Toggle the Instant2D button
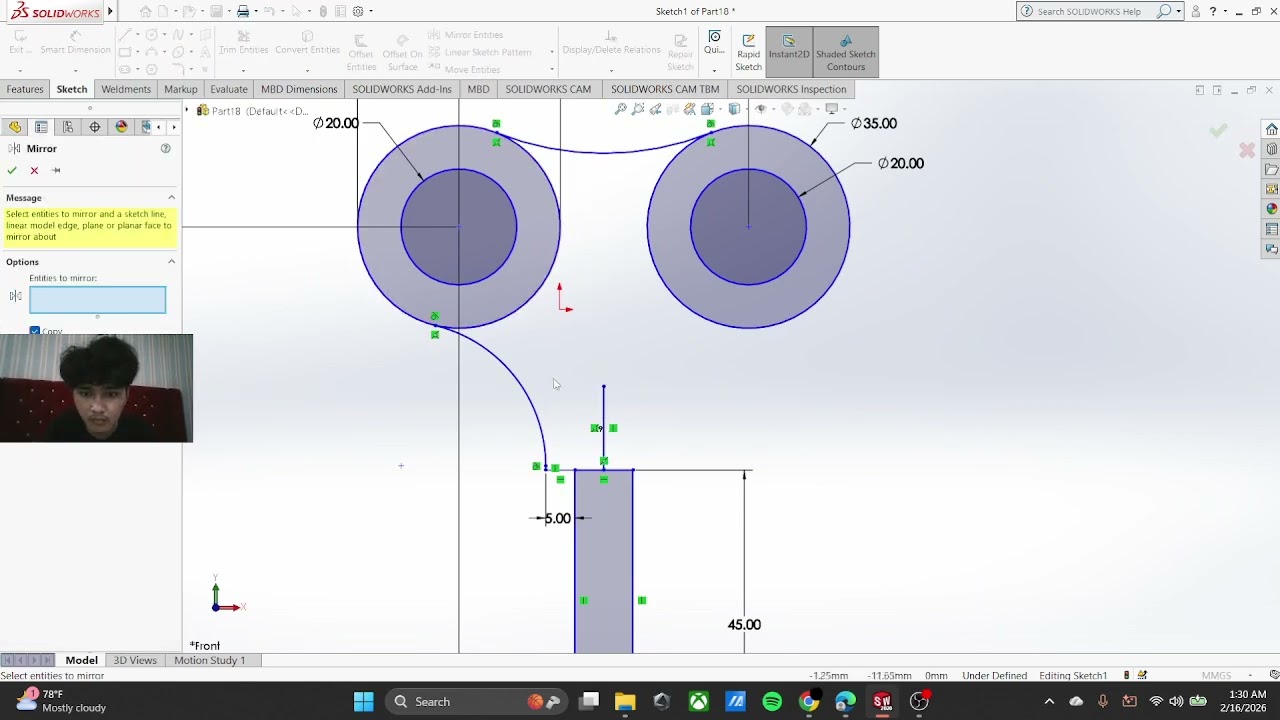Screen dimensions: 1280x720 pyautogui.click(x=789, y=52)
